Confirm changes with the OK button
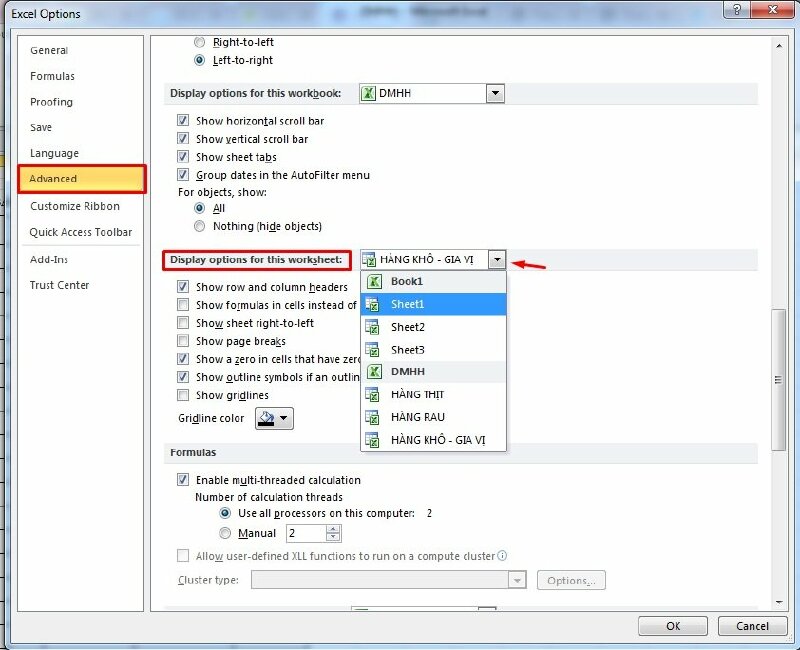 pyautogui.click(x=672, y=625)
